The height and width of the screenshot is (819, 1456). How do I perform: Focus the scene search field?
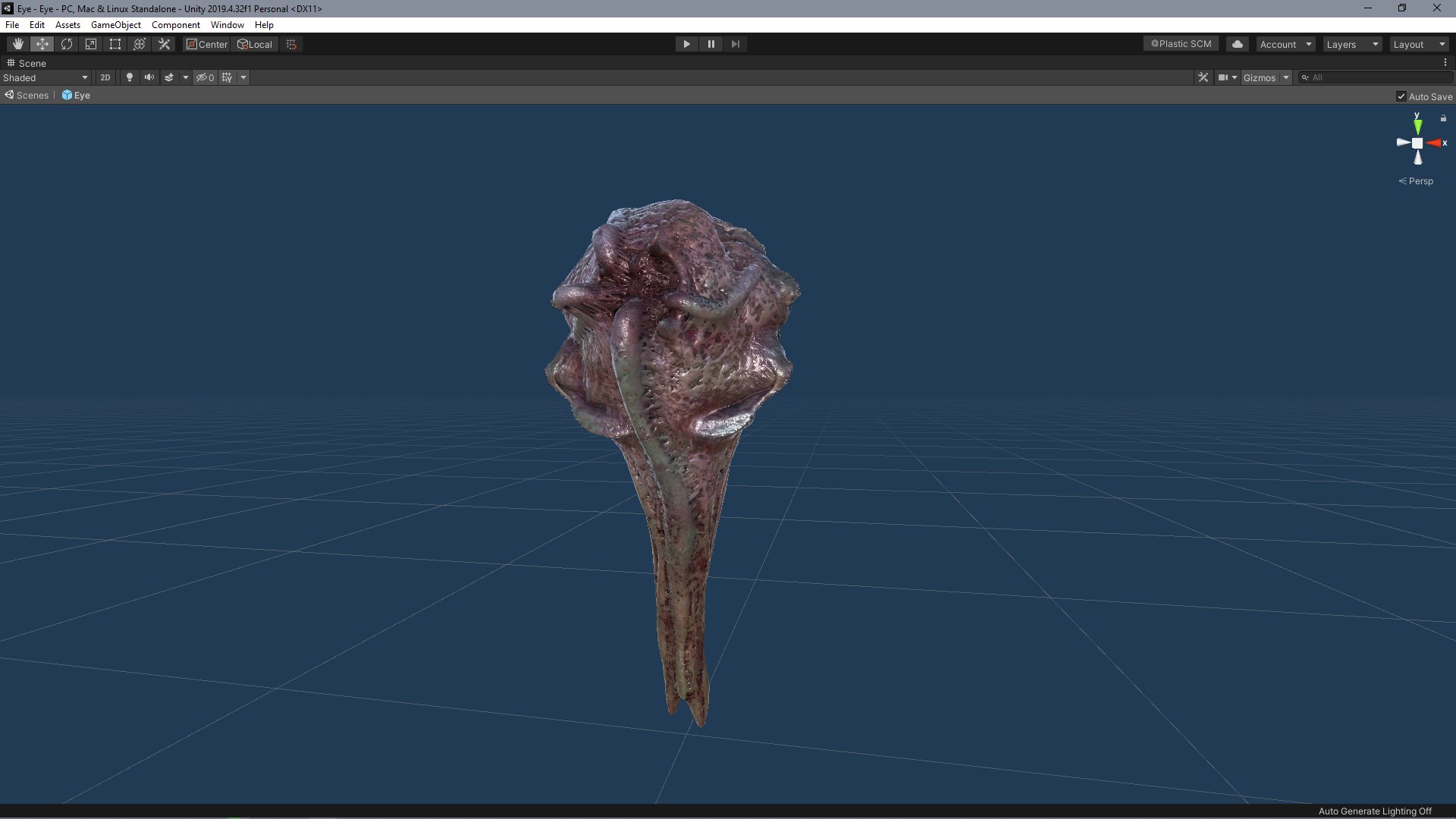click(1376, 77)
